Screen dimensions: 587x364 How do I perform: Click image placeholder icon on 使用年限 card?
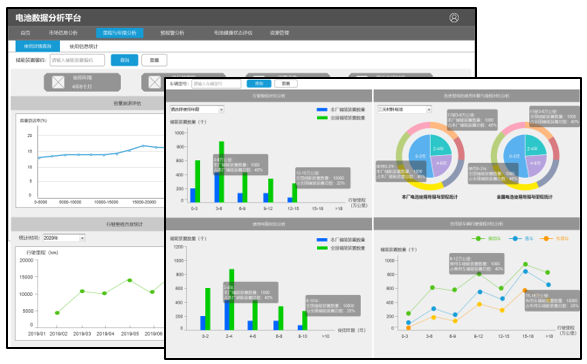click(58, 82)
